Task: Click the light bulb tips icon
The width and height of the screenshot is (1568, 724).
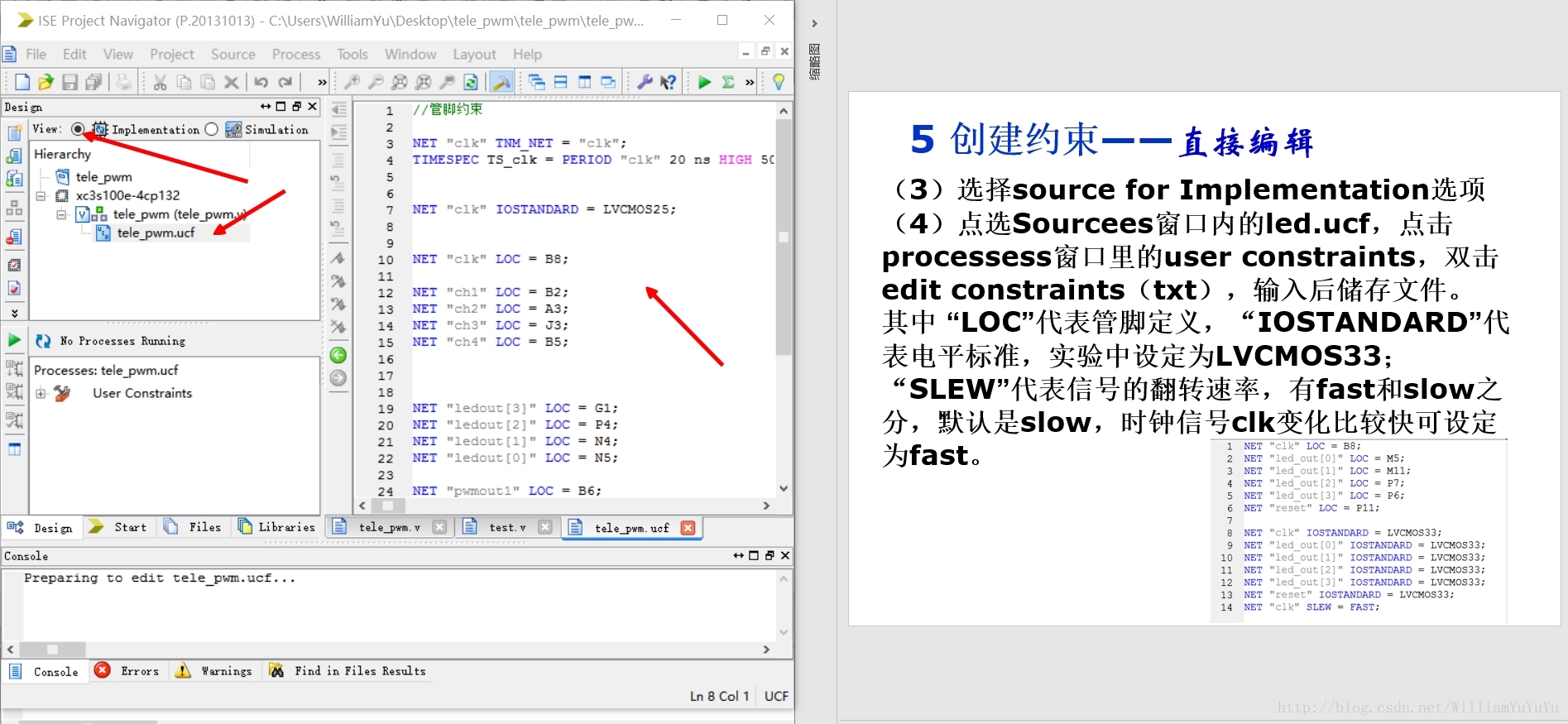Action: click(778, 82)
